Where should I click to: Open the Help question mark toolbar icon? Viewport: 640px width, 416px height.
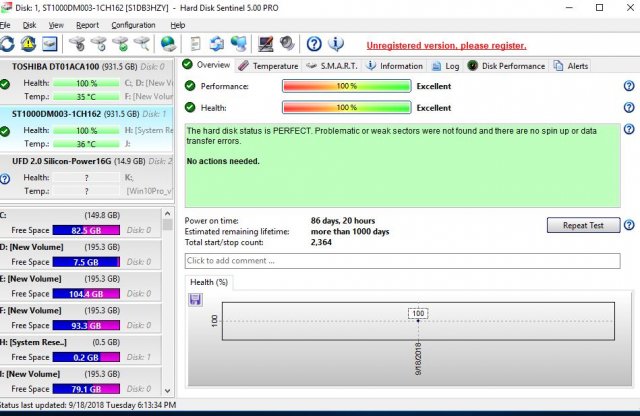click(314, 44)
